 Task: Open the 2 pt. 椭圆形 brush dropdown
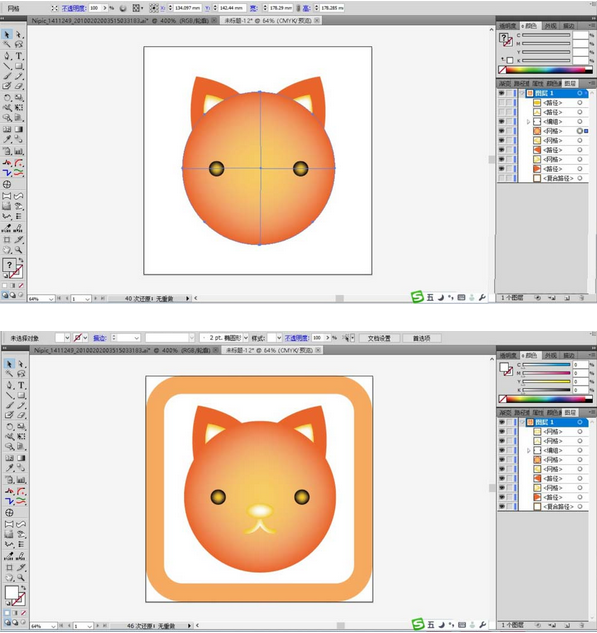(x=245, y=337)
